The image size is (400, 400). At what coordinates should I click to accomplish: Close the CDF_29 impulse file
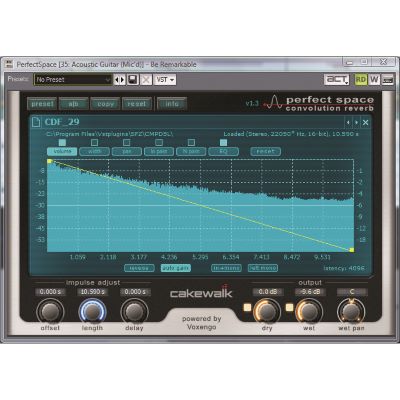(365, 122)
